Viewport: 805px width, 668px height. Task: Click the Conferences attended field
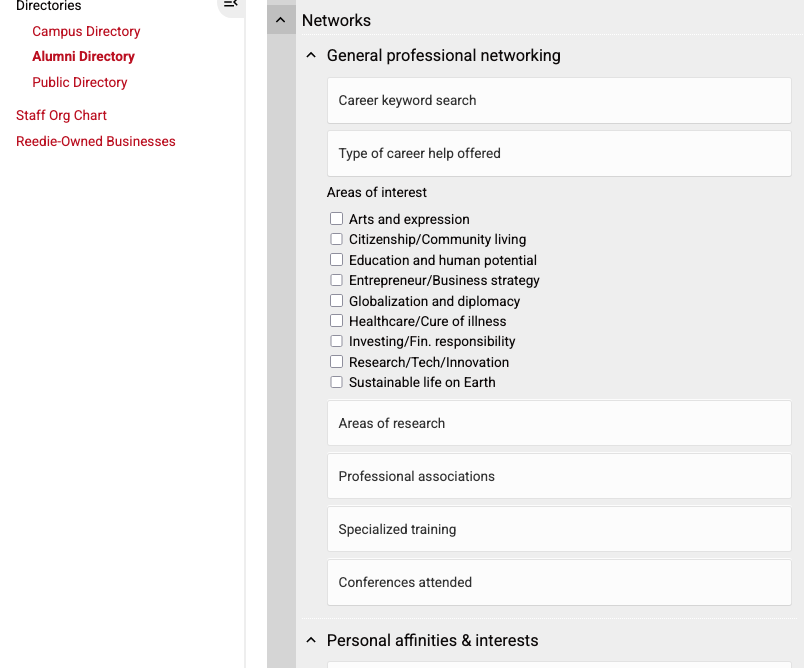pyautogui.click(x=558, y=582)
